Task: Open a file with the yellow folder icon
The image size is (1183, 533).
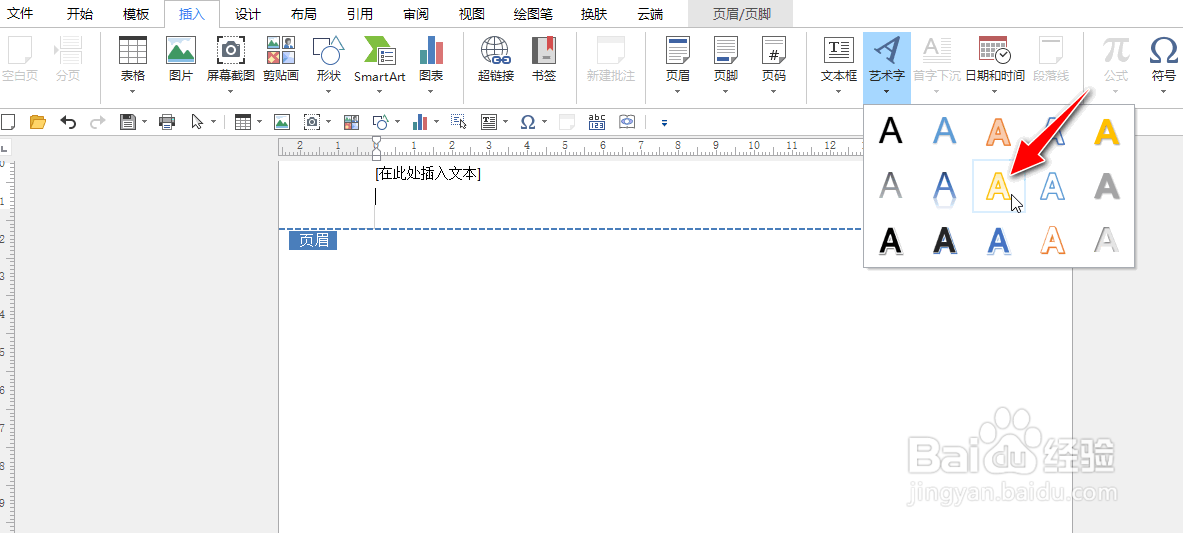Action: pos(38,122)
